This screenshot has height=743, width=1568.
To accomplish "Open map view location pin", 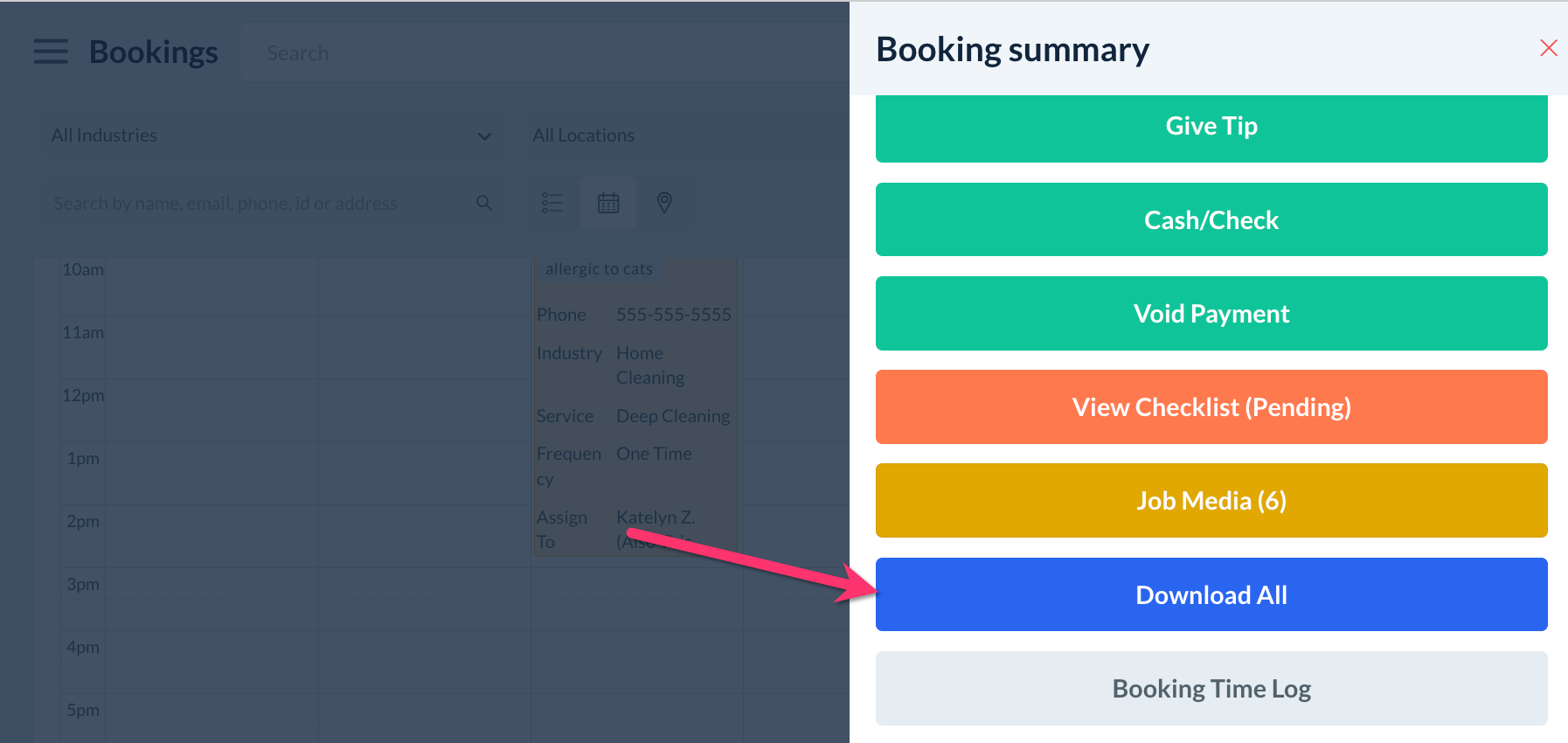I will (x=664, y=203).
